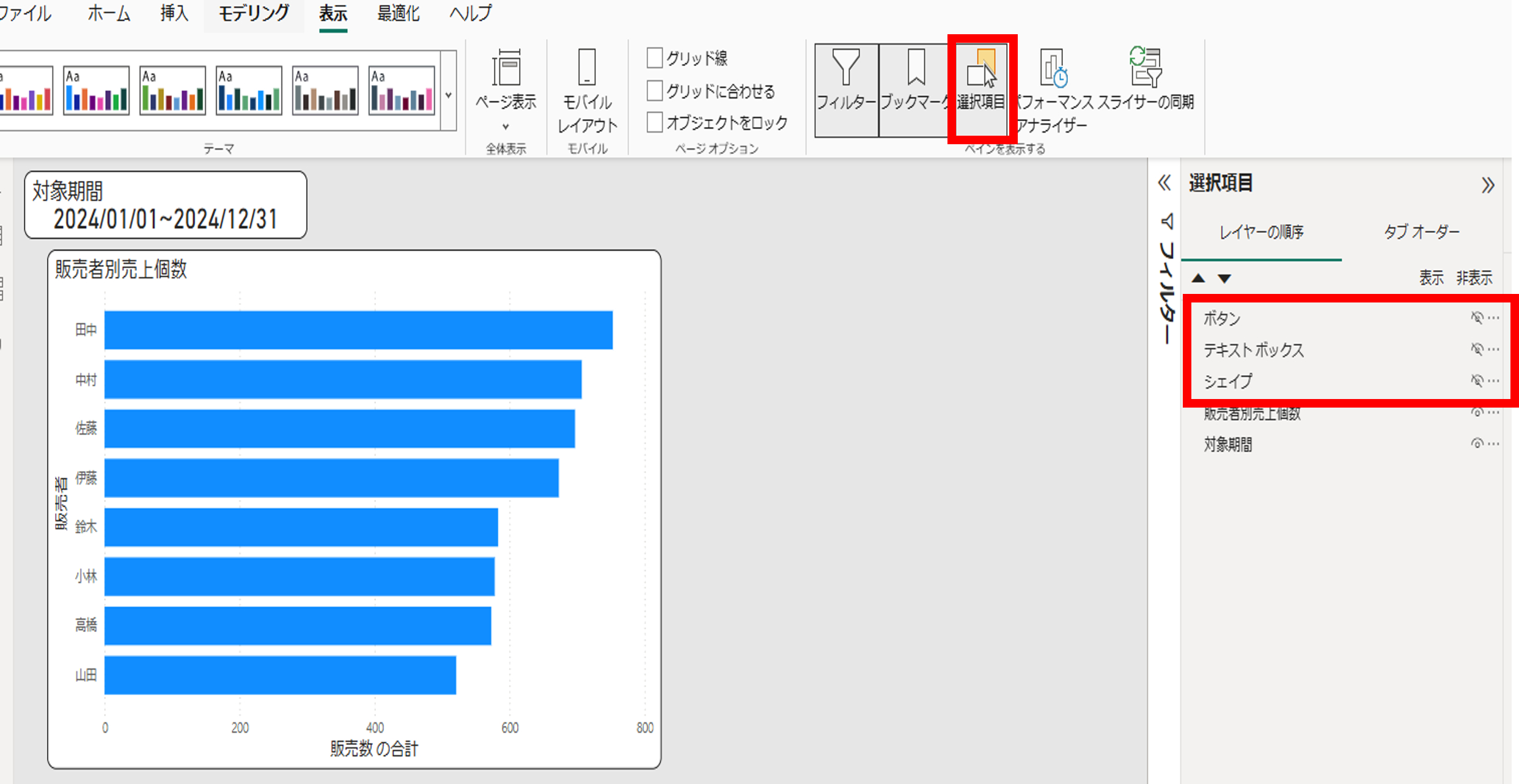
Task: Apply the third theme with green-orange bars
Action: (x=172, y=90)
